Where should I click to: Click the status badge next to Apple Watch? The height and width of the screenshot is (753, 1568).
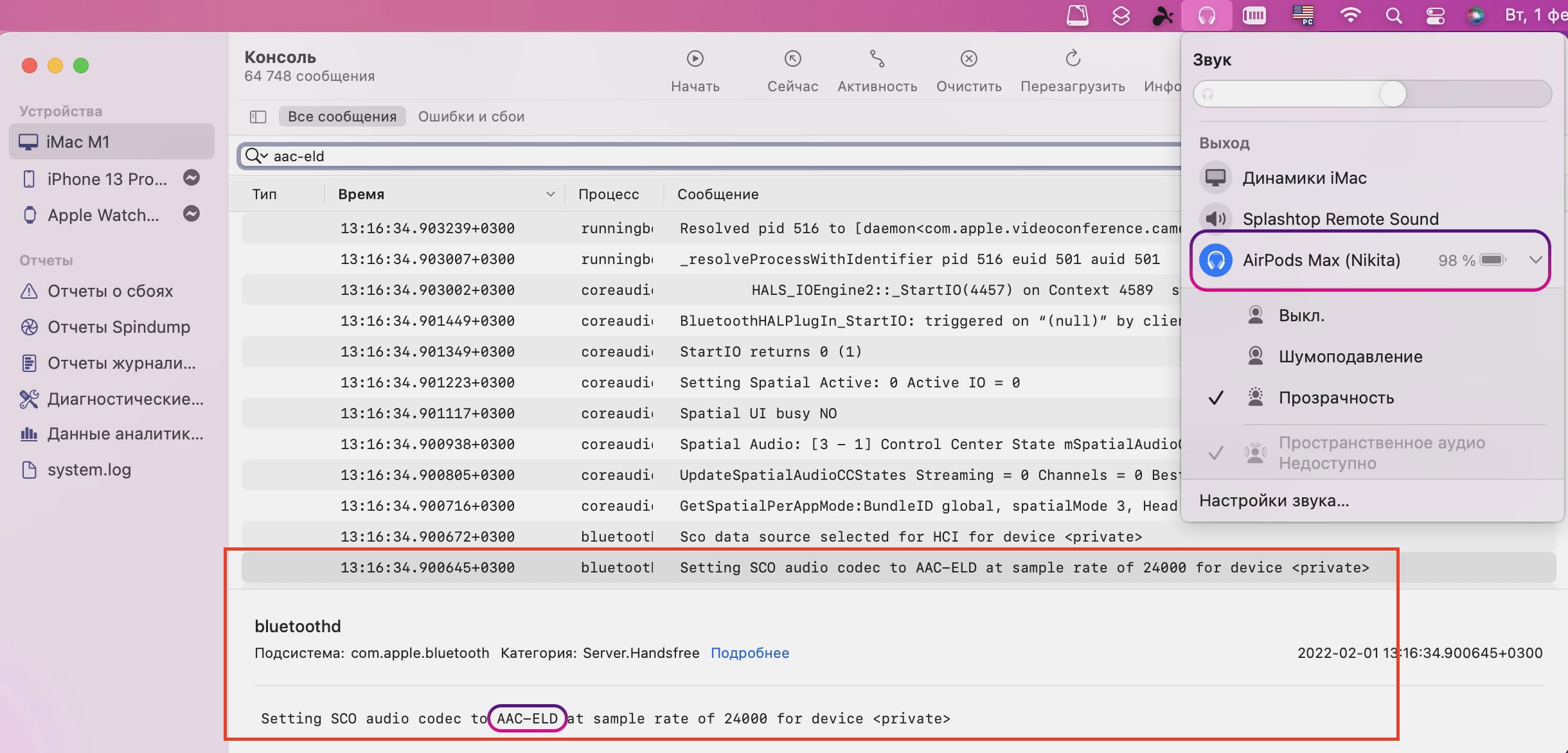pos(192,214)
